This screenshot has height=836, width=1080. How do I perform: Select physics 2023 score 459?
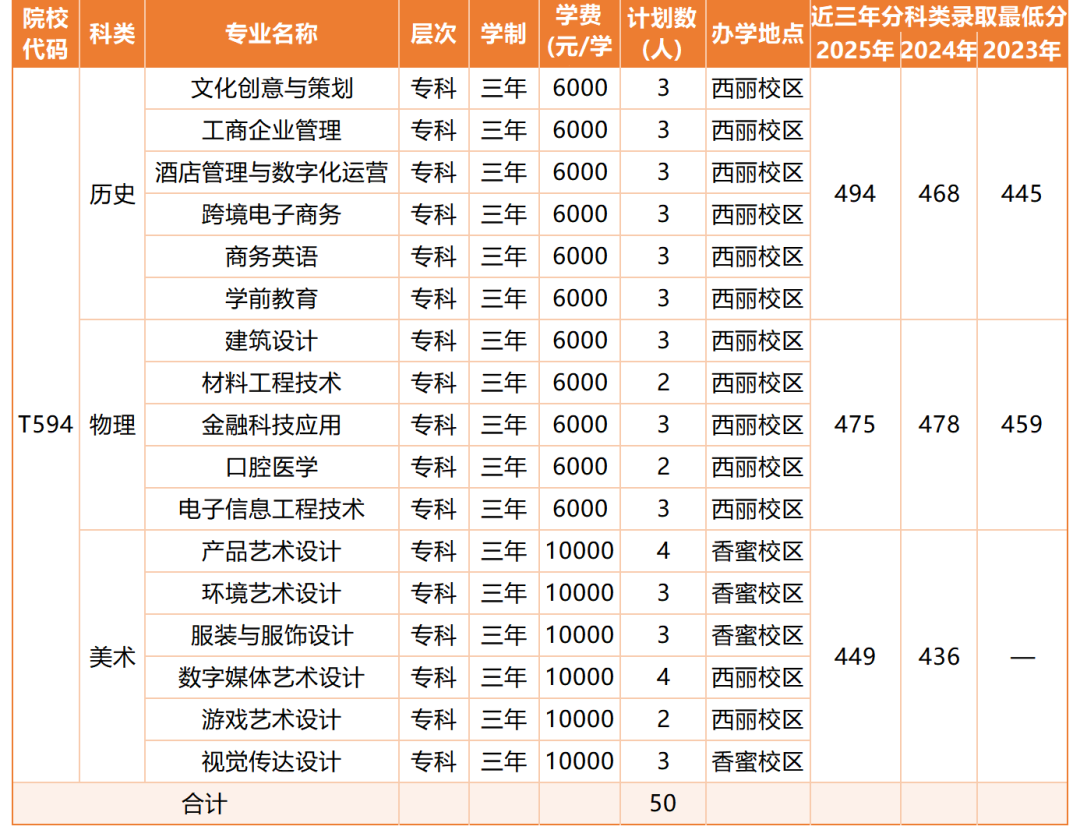[1022, 425]
